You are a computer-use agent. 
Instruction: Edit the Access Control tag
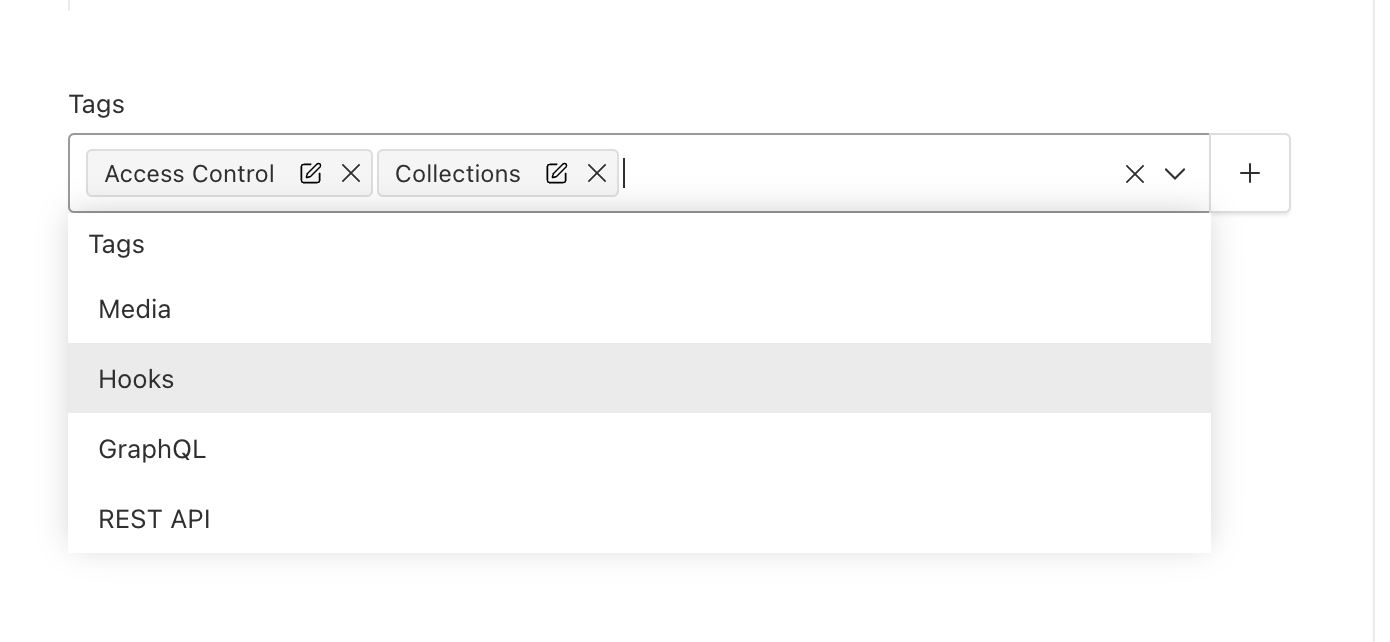tap(311, 174)
